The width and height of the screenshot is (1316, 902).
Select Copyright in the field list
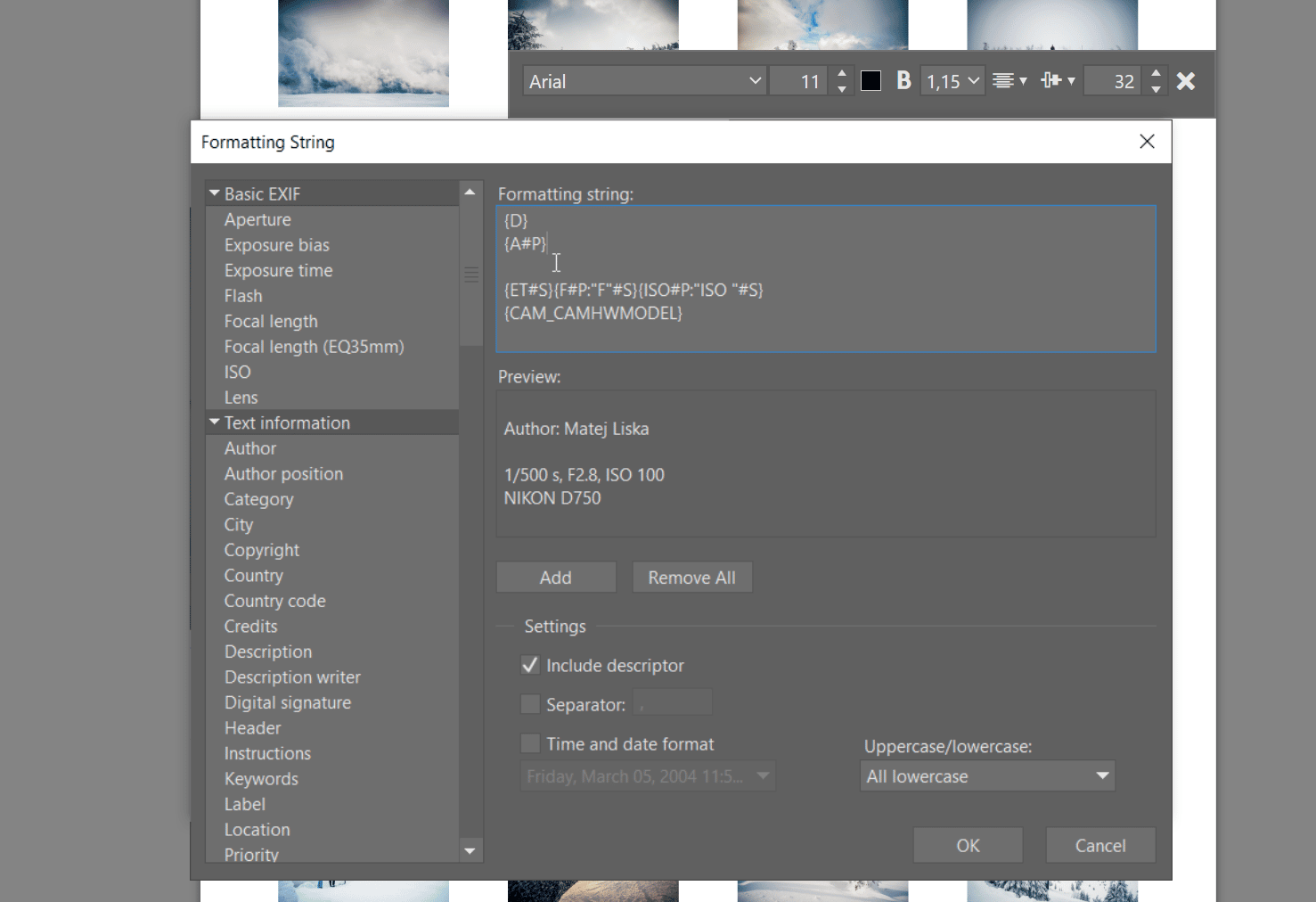coord(261,550)
